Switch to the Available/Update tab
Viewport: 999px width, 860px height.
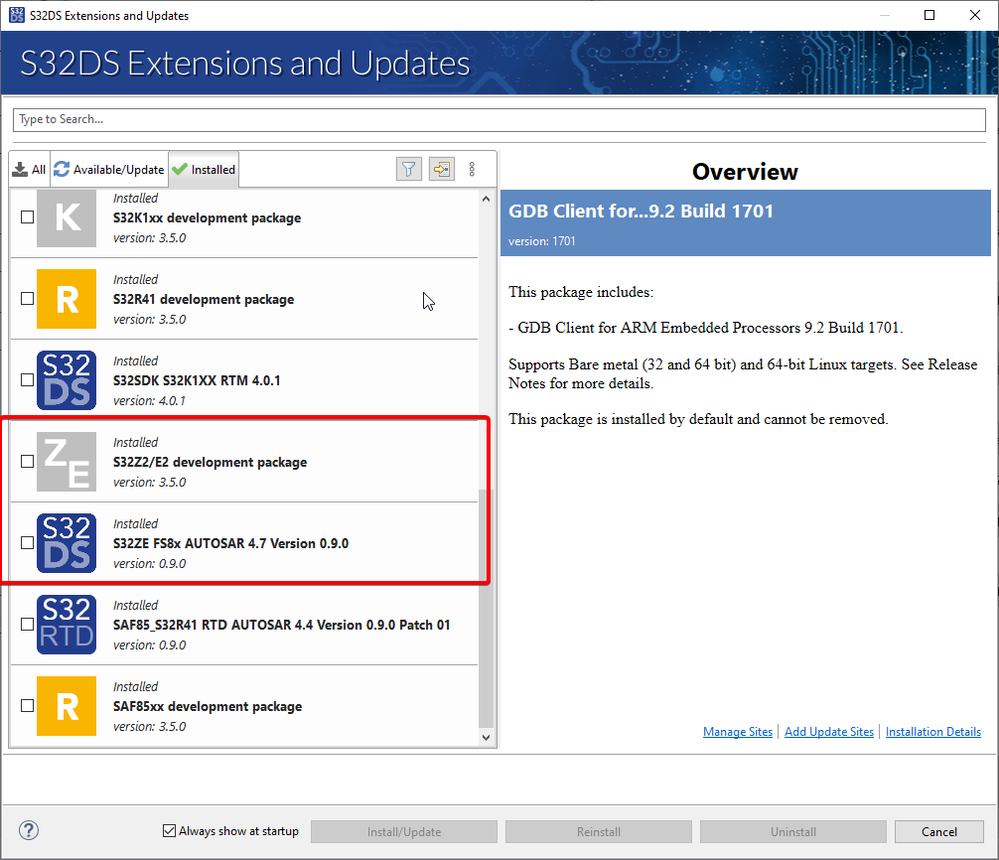tap(110, 169)
